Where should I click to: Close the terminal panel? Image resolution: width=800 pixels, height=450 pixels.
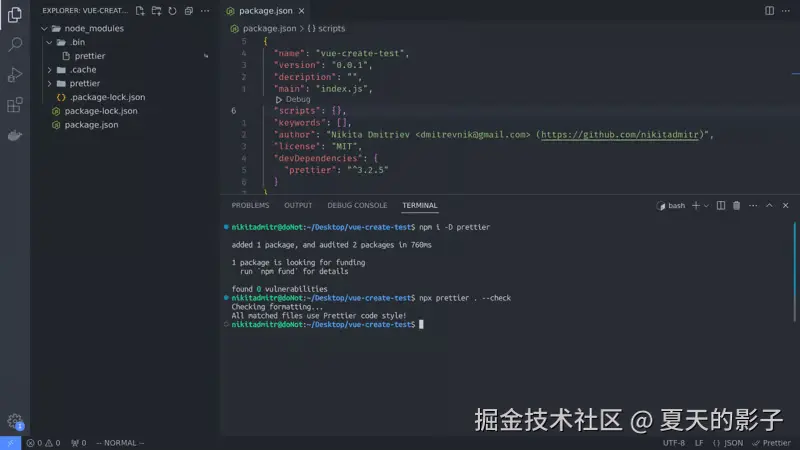[x=786, y=206]
